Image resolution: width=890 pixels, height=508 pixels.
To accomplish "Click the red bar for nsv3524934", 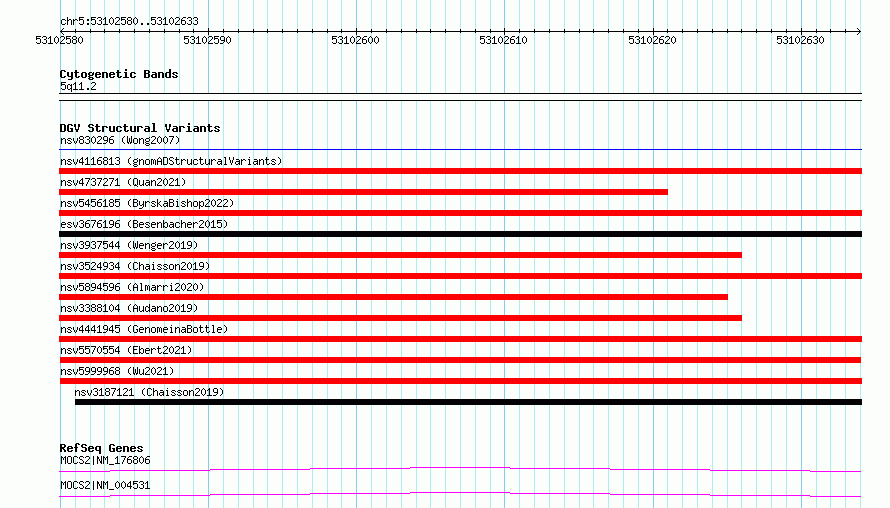I will tap(460, 276).
